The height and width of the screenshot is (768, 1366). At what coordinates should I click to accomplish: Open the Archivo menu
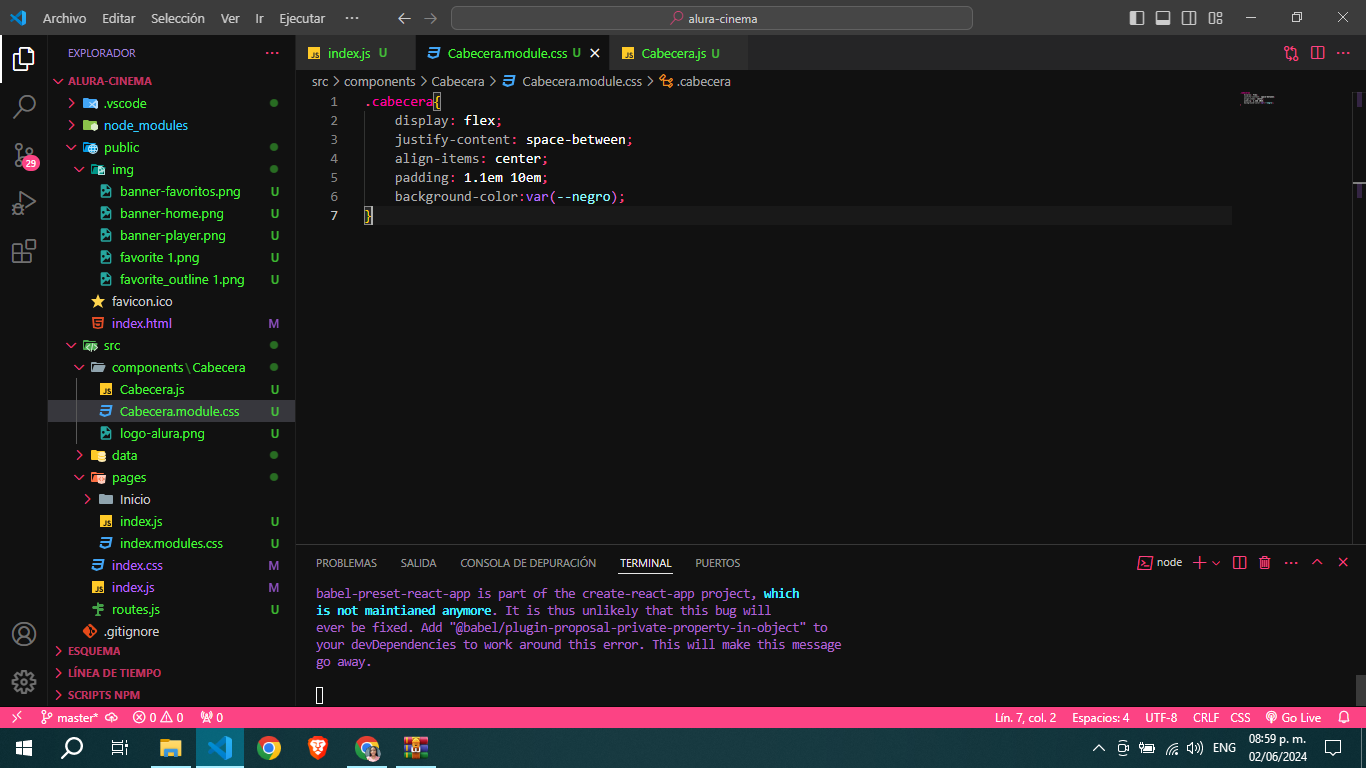64,19
